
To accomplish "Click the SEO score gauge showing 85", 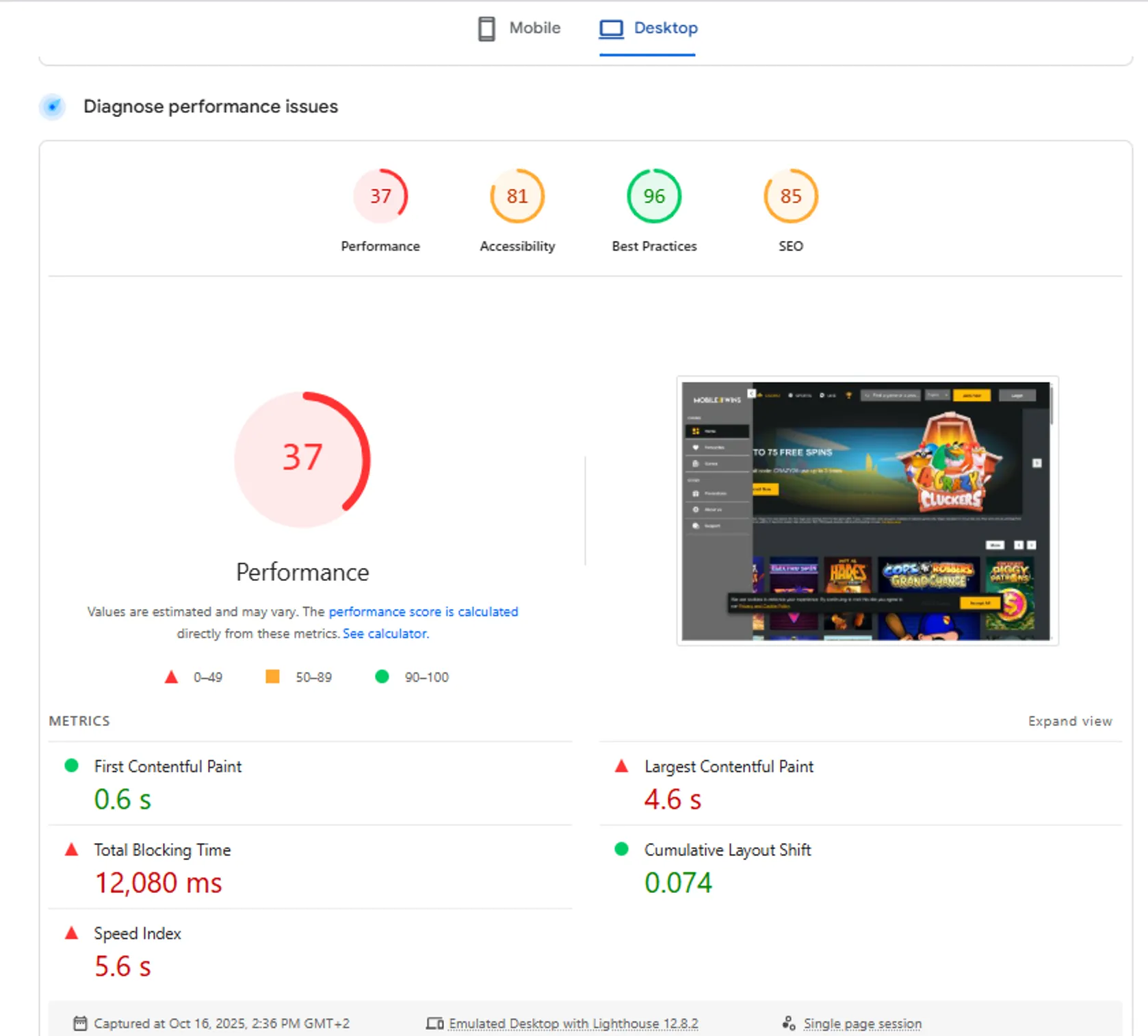I will point(790,196).
